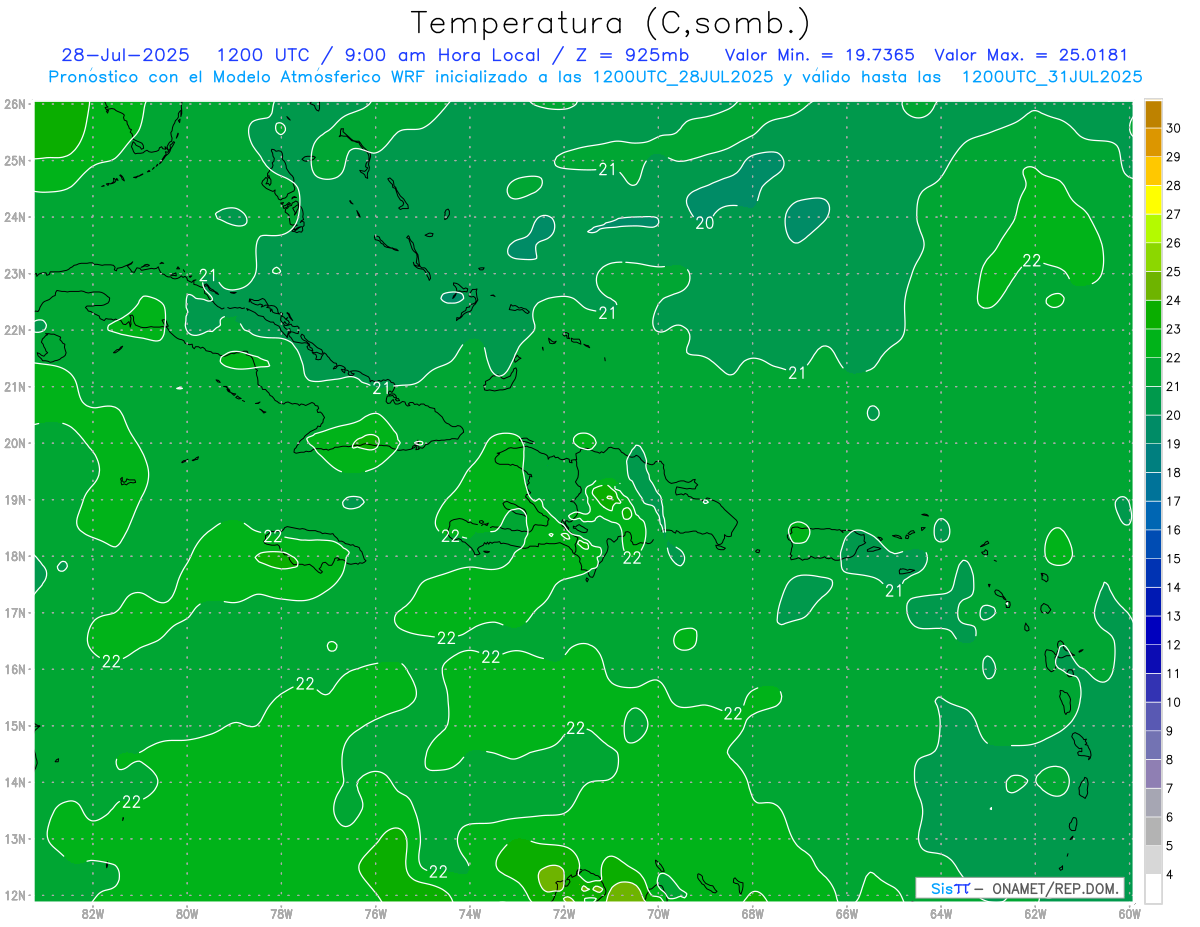The image size is (1200, 927).
Task: Click the '16N' latitude label
Action: tap(15, 669)
